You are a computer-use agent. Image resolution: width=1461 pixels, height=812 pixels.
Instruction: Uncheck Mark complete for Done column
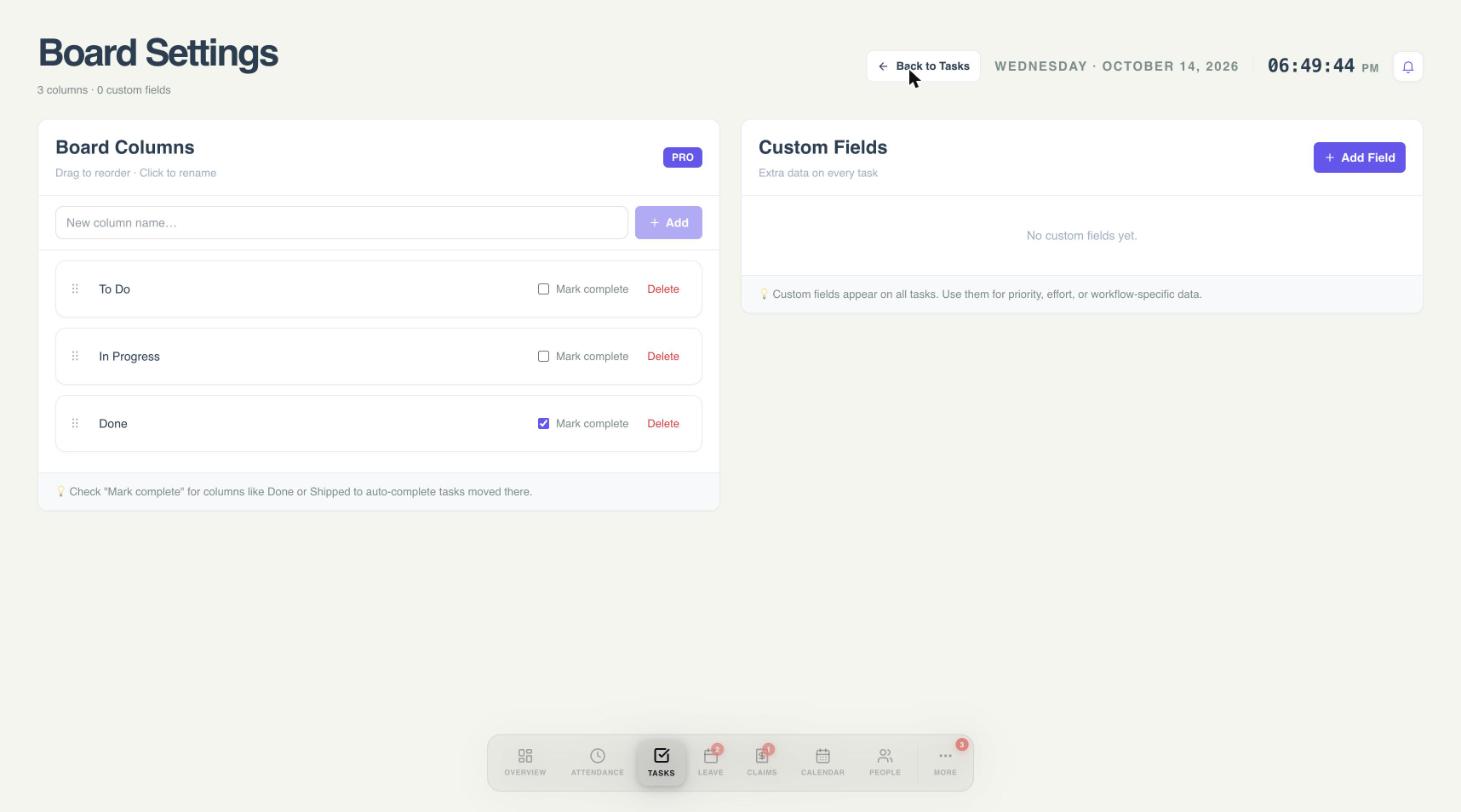pos(544,423)
